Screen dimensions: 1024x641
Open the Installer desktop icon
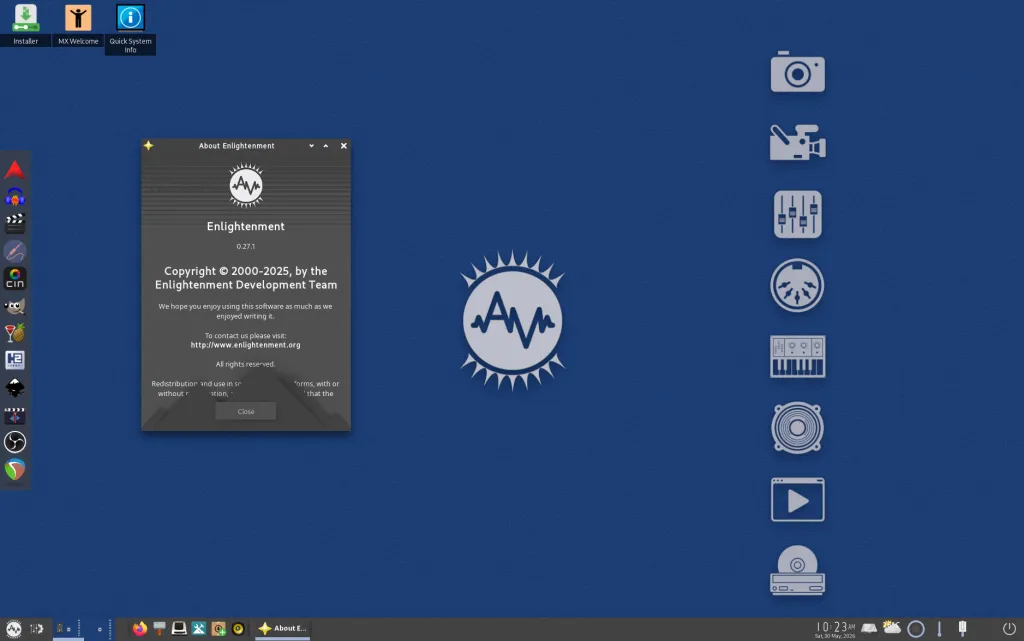[x=25, y=24]
